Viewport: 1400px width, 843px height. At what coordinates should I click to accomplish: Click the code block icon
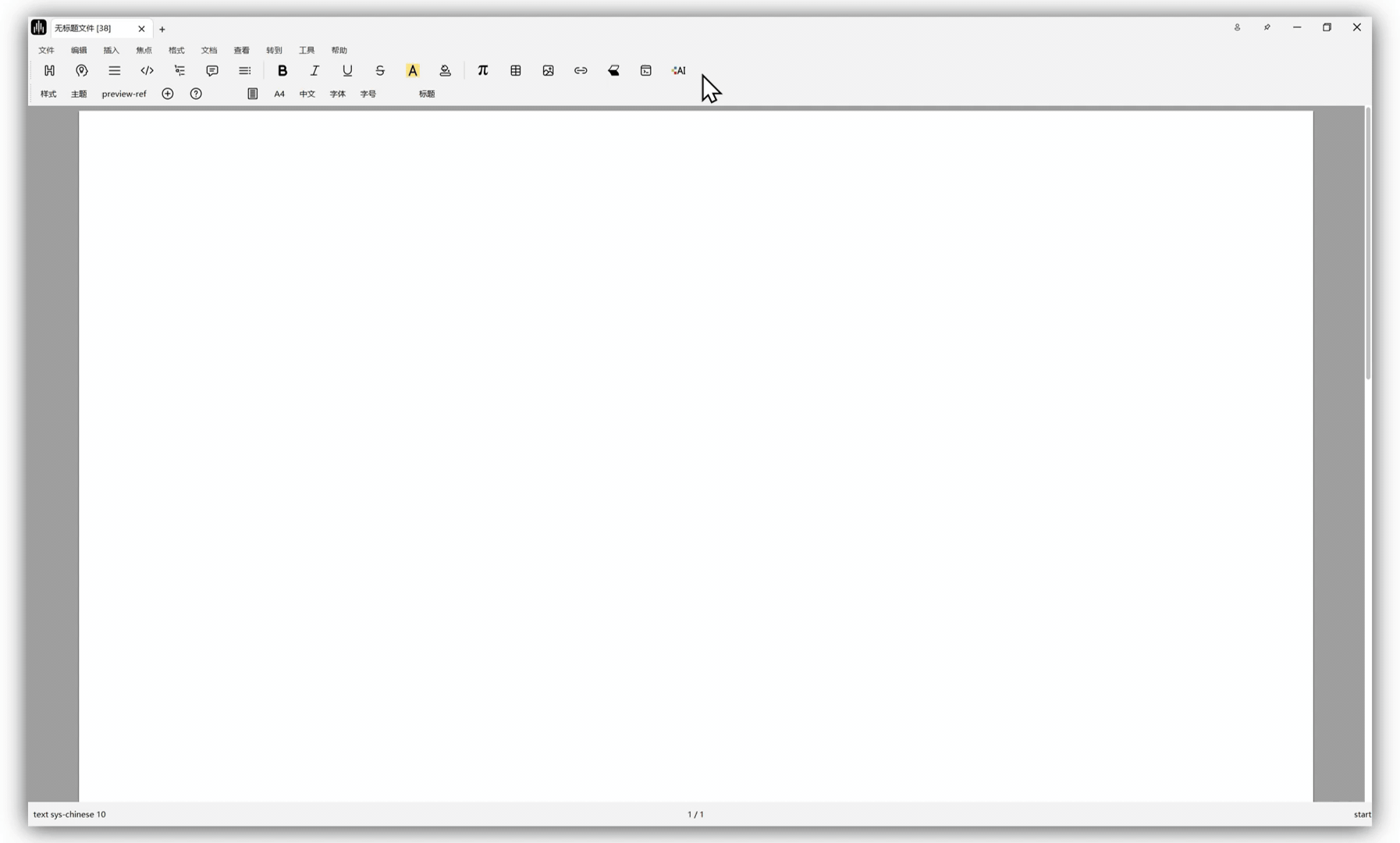(x=147, y=70)
